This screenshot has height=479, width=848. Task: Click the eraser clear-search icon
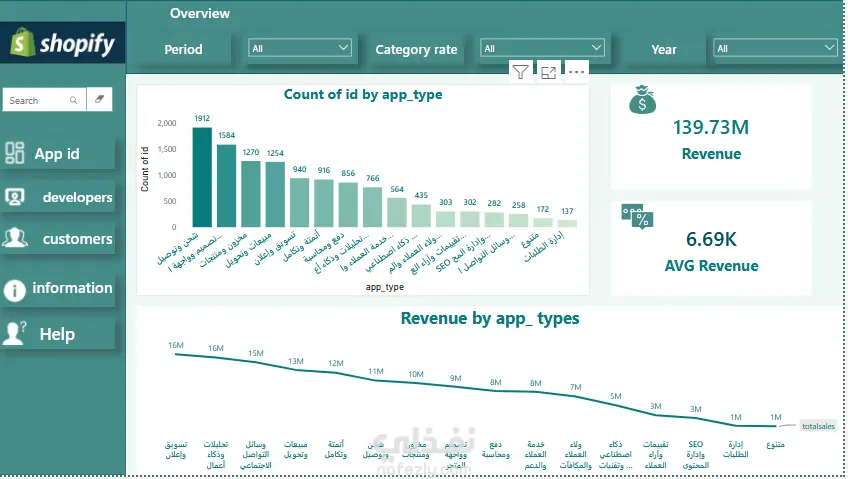100,99
